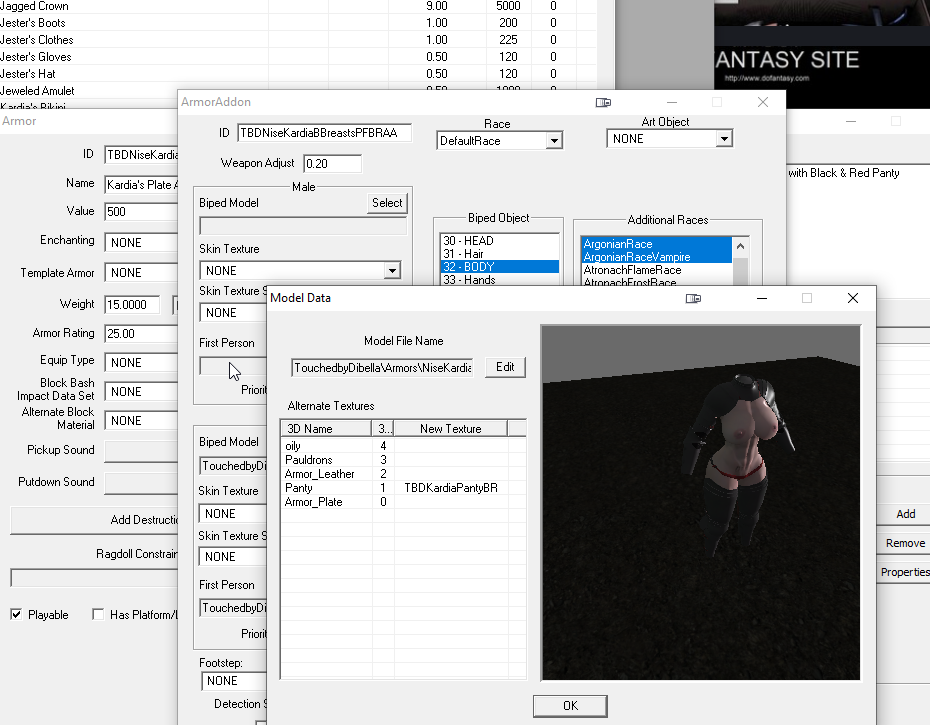Click the ArmorAddon window pin icon
This screenshot has width=930, height=725.
pyautogui.click(x=603, y=102)
